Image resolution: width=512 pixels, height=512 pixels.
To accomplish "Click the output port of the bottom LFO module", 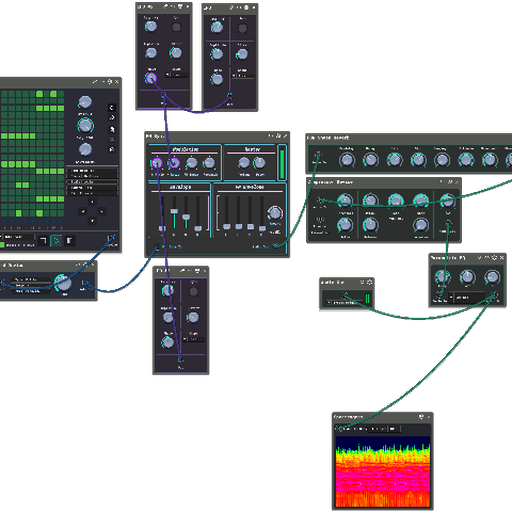I will (180, 360).
